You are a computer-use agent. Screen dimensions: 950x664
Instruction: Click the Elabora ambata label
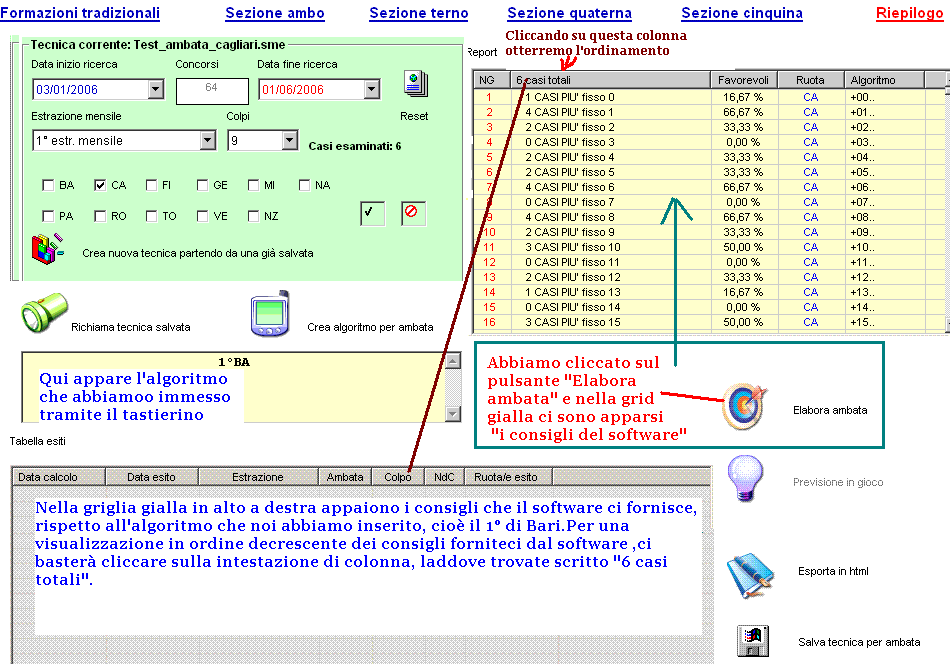pos(830,410)
